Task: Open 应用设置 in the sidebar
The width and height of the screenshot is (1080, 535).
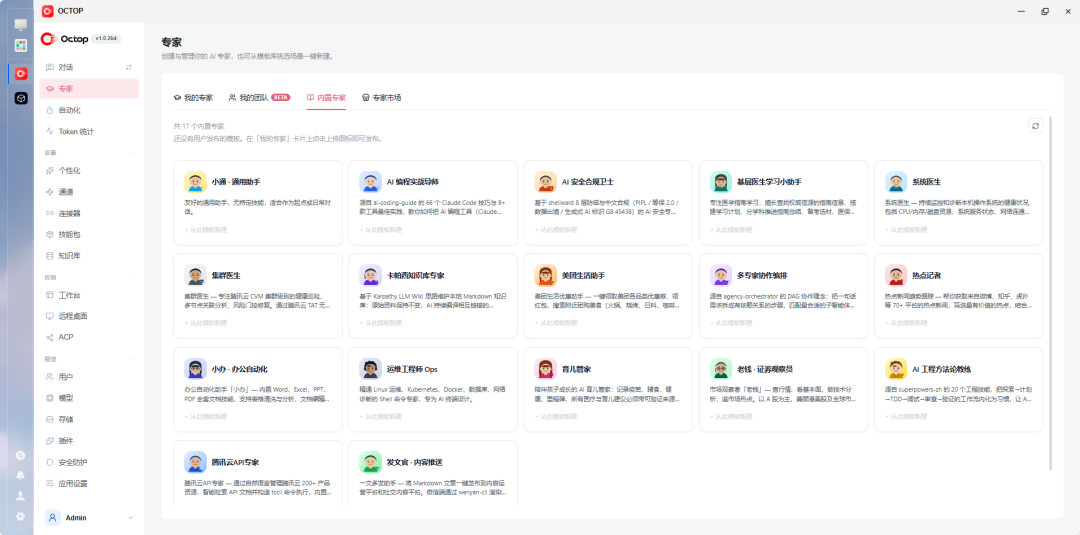Action: 90,483
